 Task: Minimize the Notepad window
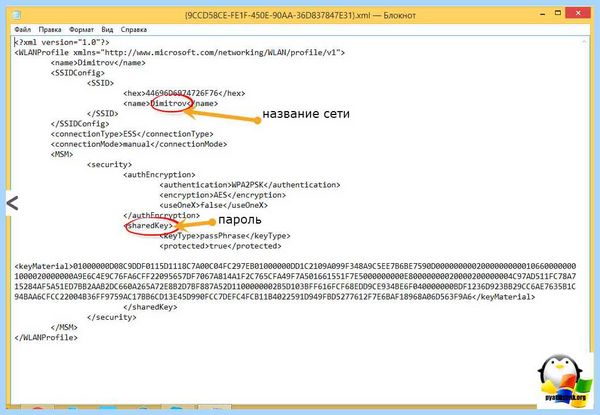543,14
